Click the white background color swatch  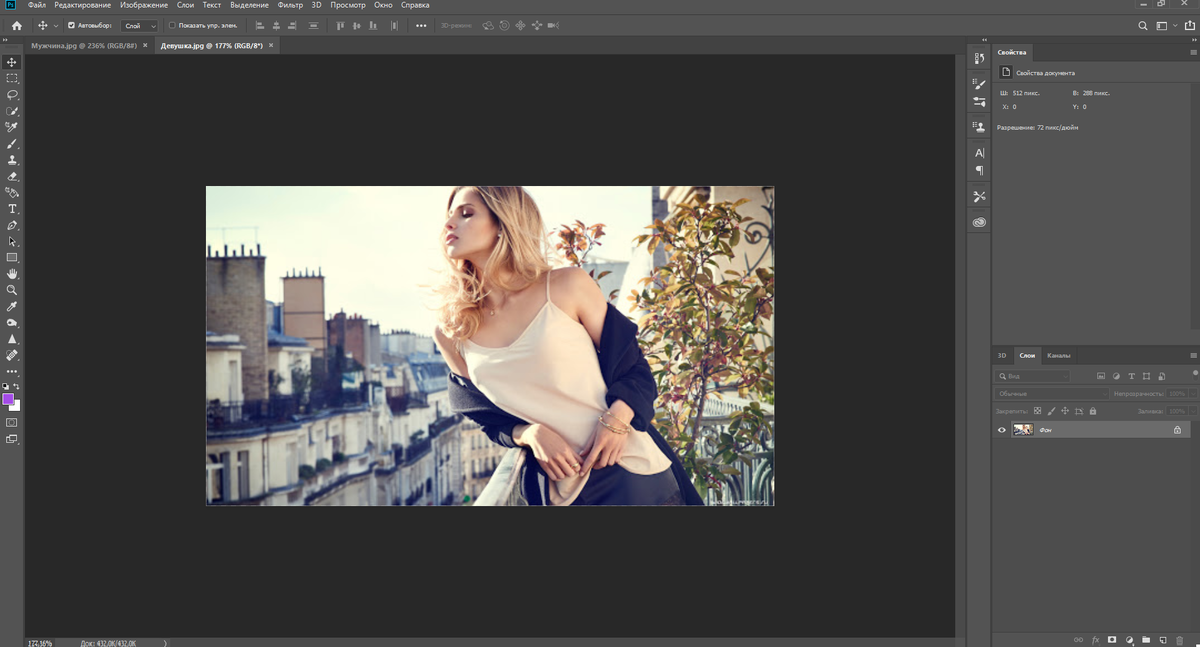point(16,406)
